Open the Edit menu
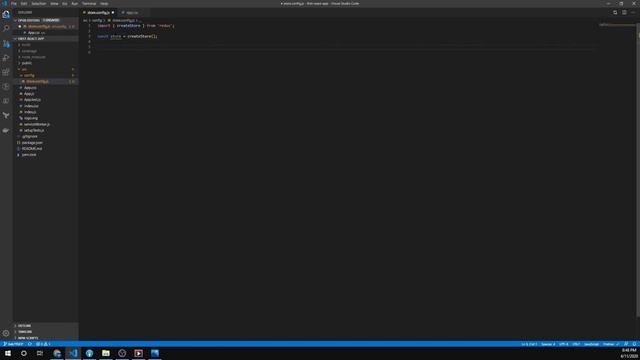The height and width of the screenshot is (360, 640). [24, 4]
